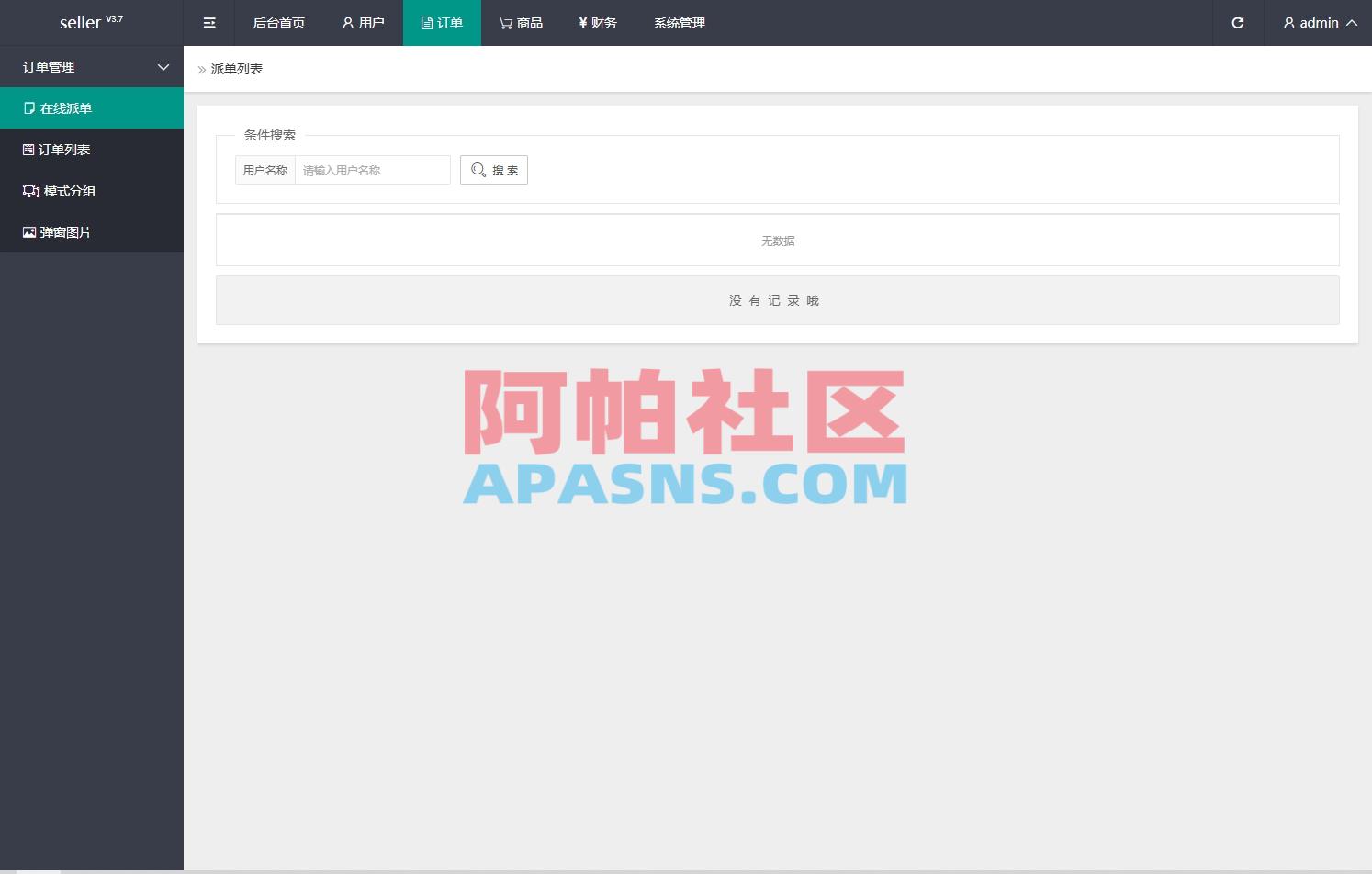Screen dimensions: 1372x874
Task: Click the user icon beside 用户
Action: (x=346, y=23)
